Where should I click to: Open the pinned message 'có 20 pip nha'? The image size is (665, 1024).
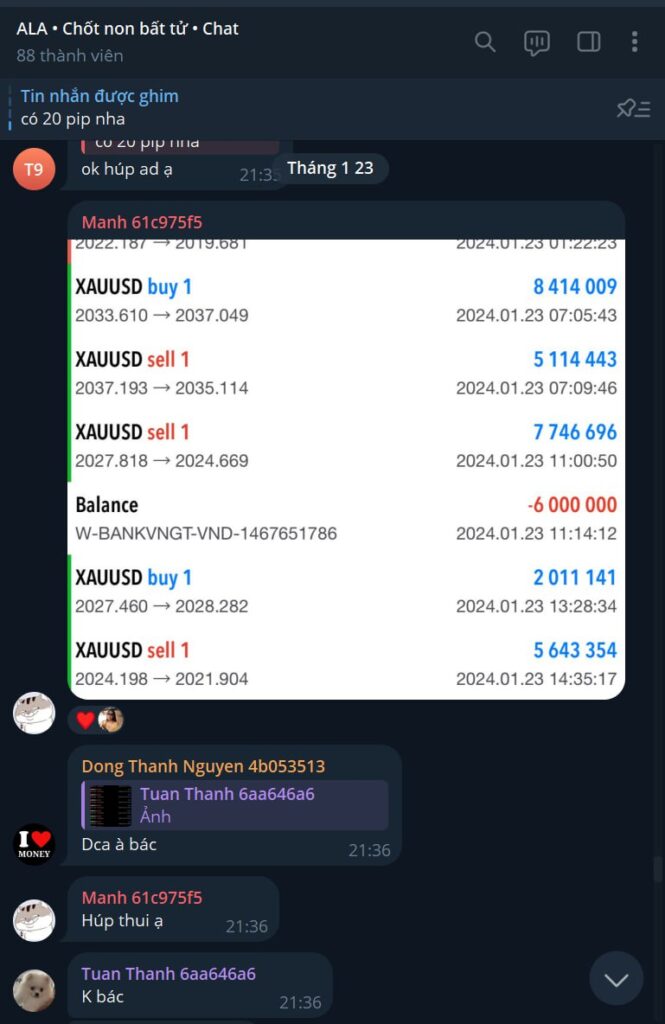99,108
